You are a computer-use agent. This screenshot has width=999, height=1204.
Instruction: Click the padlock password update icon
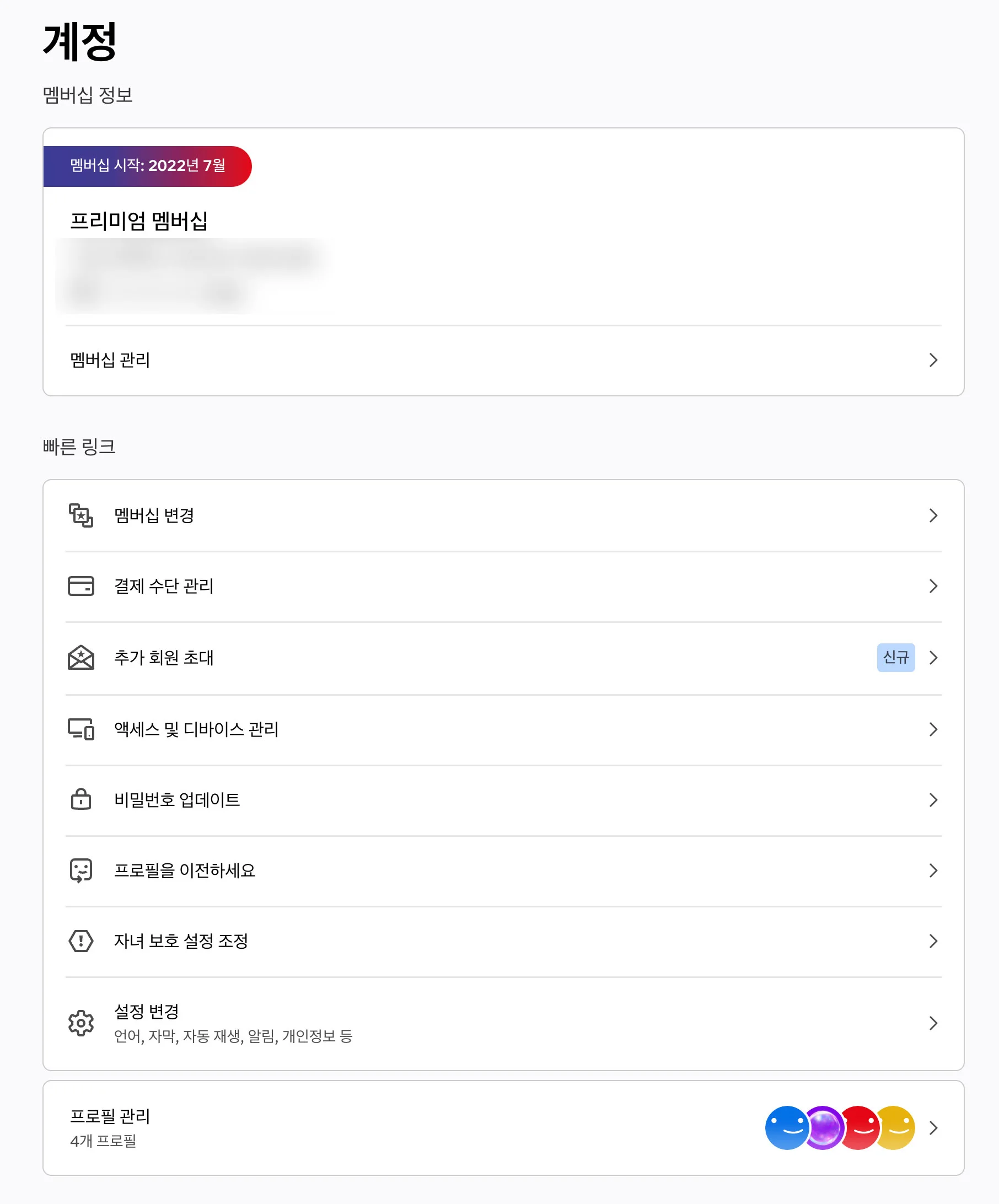coord(81,799)
